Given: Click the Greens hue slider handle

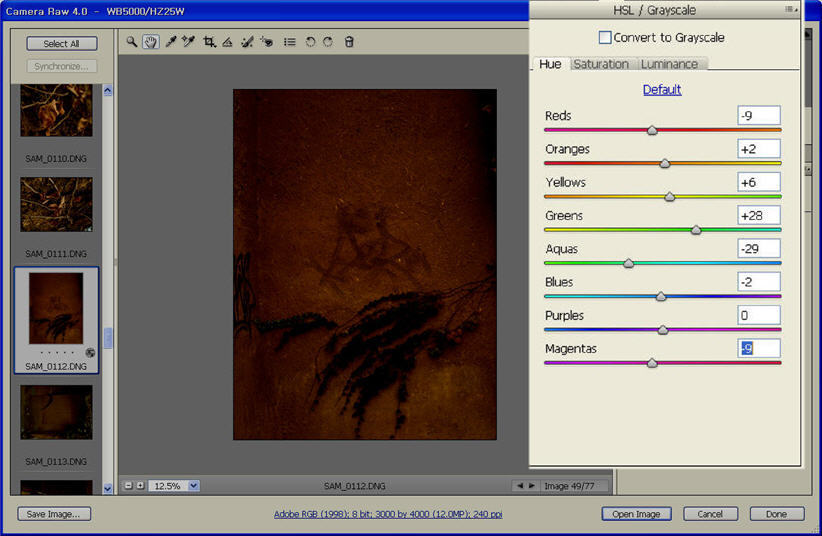Looking at the screenshot, I should coord(696,230).
